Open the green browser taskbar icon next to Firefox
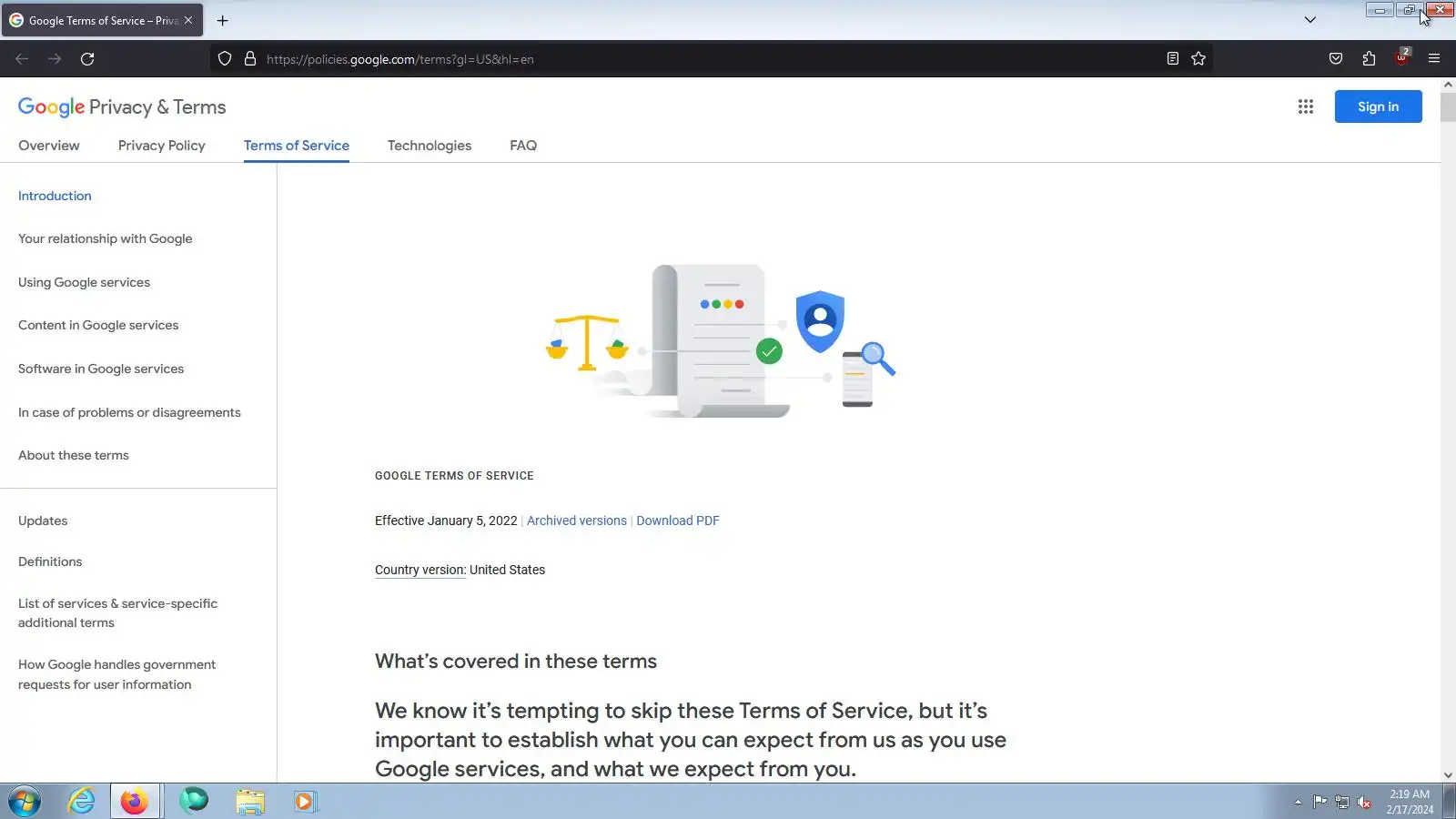Viewport: 1456px width, 819px height. coord(193,802)
